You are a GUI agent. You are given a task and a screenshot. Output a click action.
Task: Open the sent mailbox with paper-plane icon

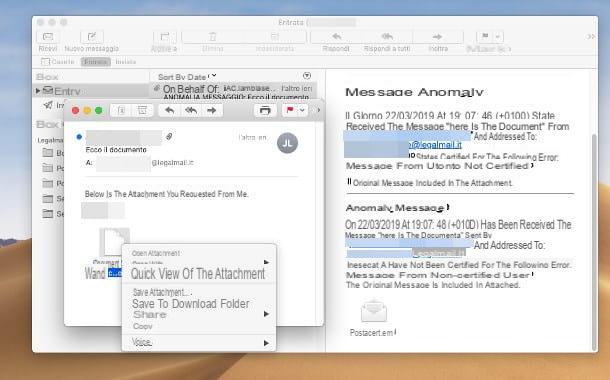[x=48, y=105]
